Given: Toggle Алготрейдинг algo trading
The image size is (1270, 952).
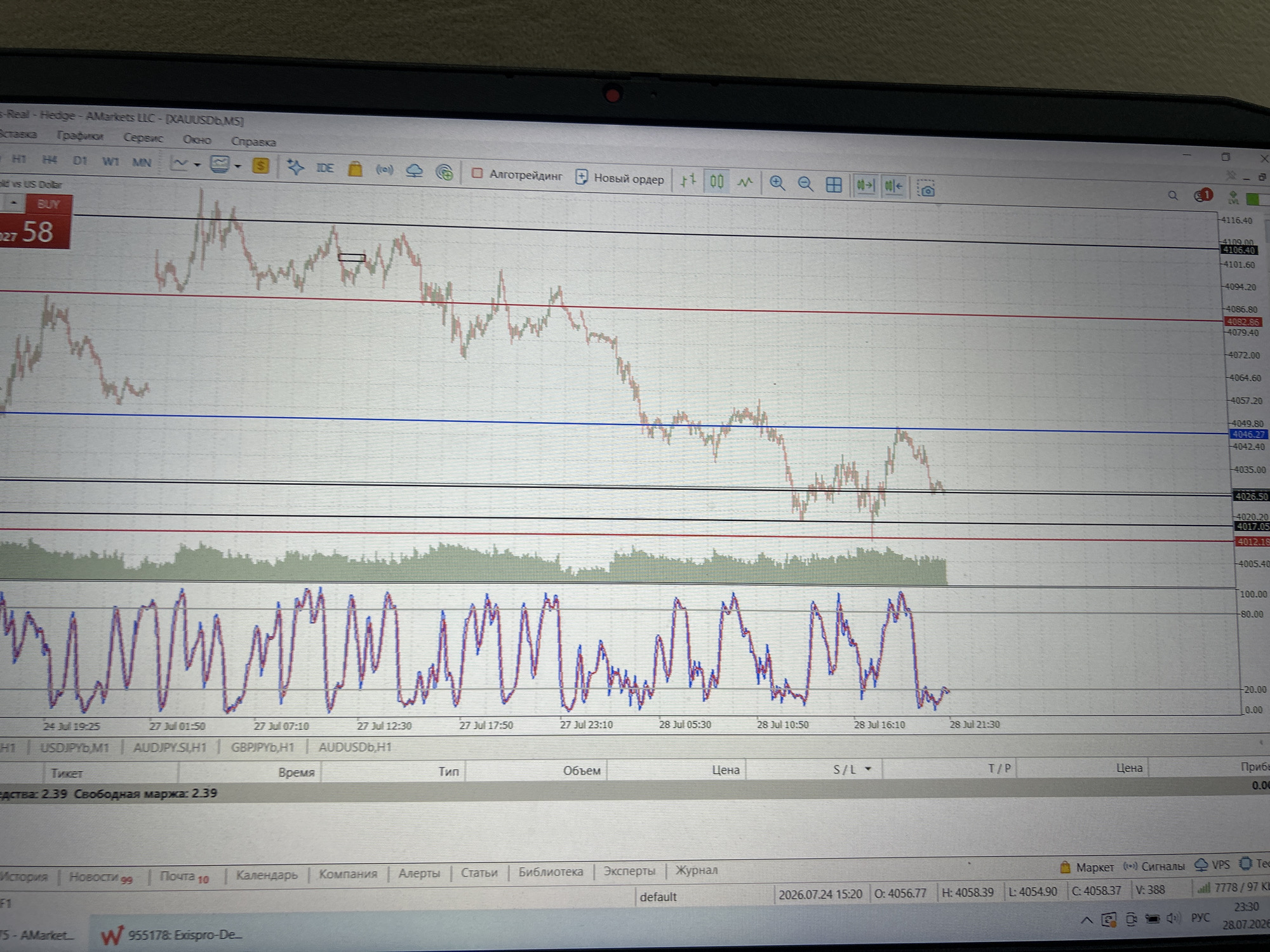Looking at the screenshot, I should coord(517,175).
